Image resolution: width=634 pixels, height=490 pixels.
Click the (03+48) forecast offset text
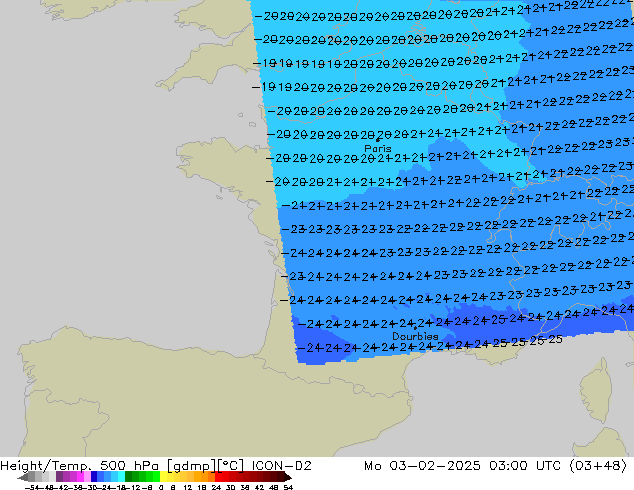598,466
